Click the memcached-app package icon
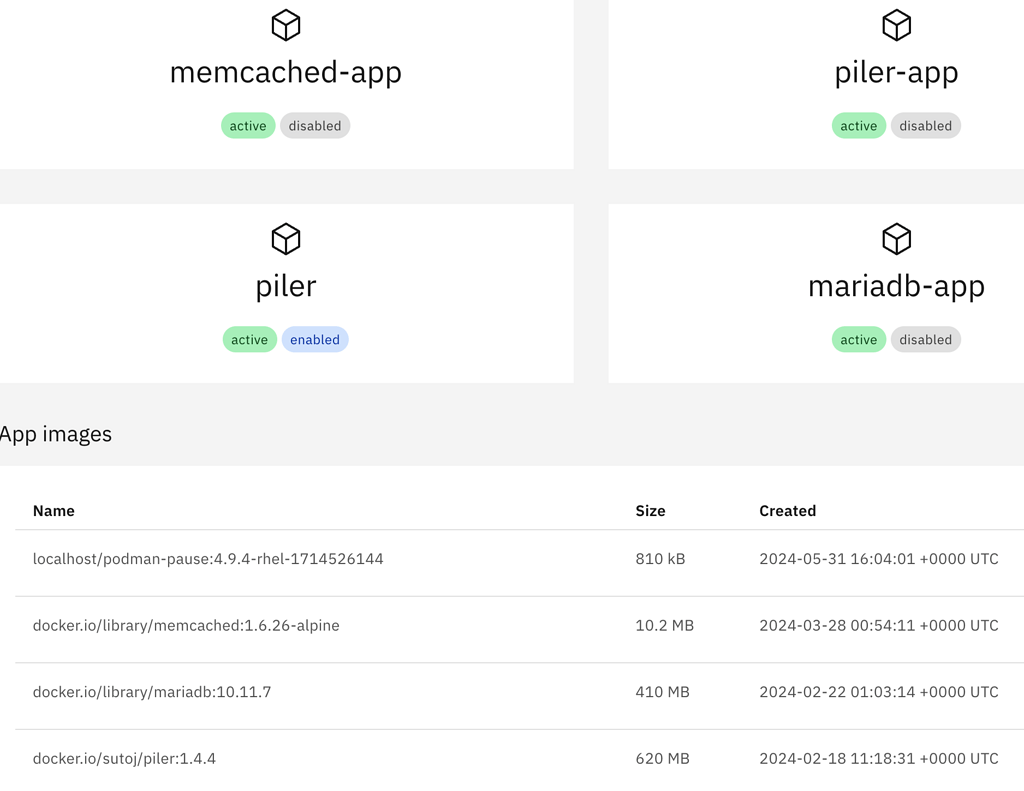The image size is (1024, 791). click(286, 25)
